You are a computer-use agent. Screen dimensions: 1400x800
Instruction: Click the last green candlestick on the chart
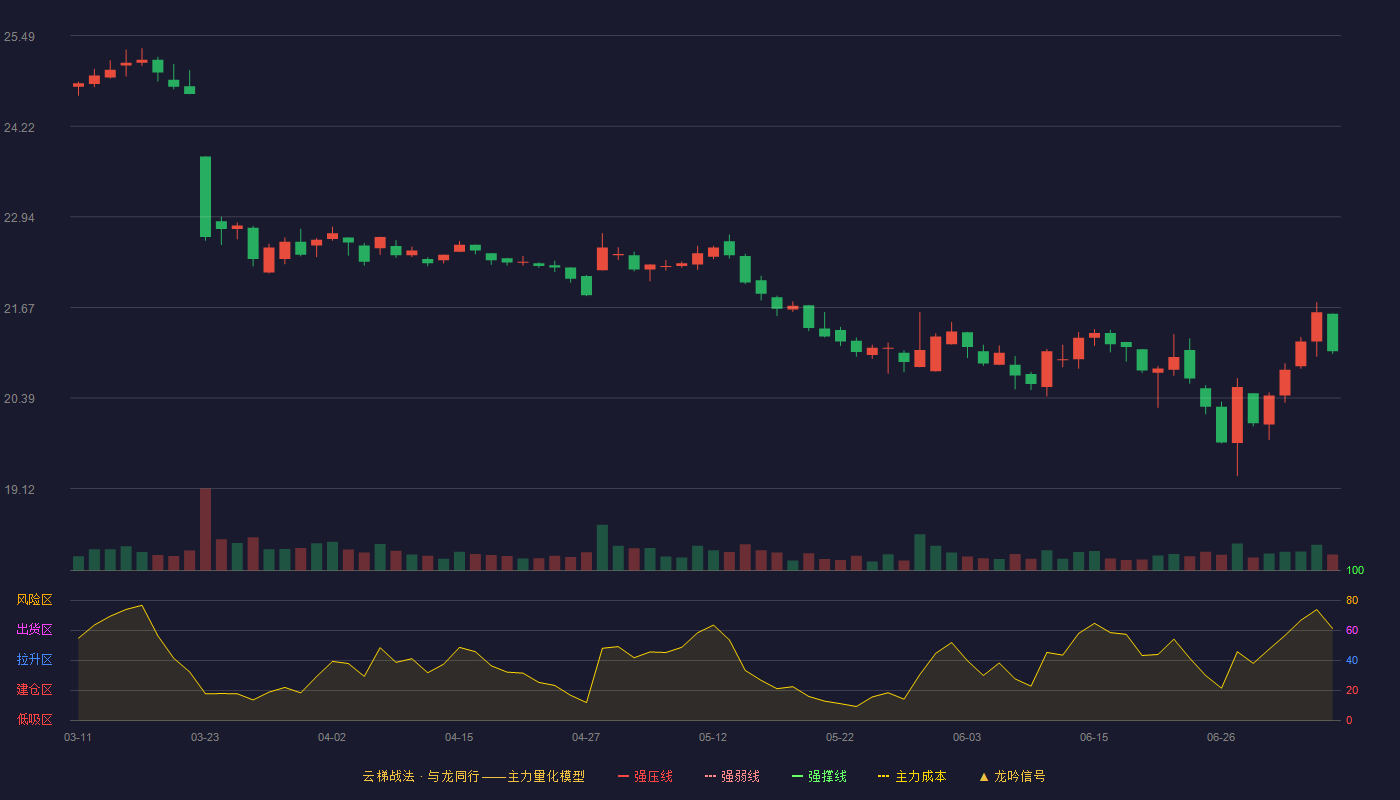click(x=1332, y=333)
